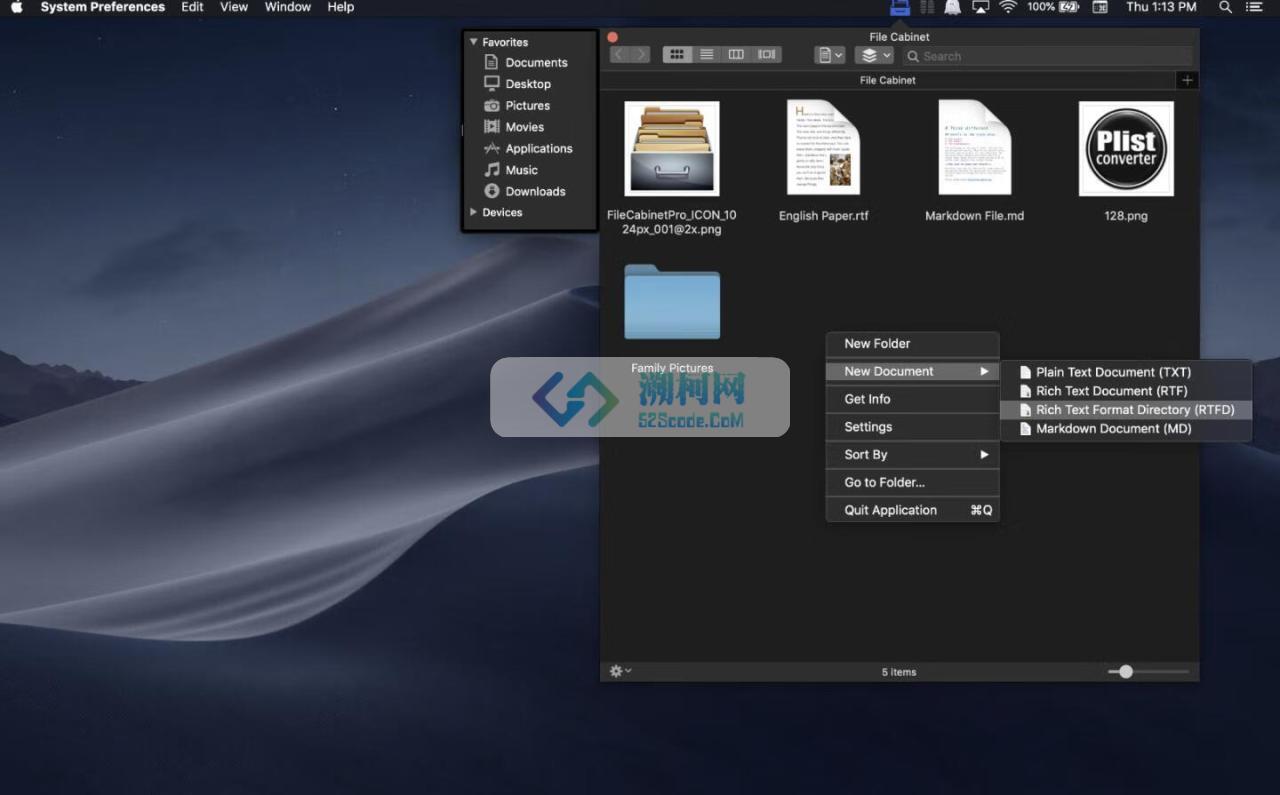Choose Quit Application menu entry
1280x795 pixels.
pyautogui.click(x=913, y=510)
